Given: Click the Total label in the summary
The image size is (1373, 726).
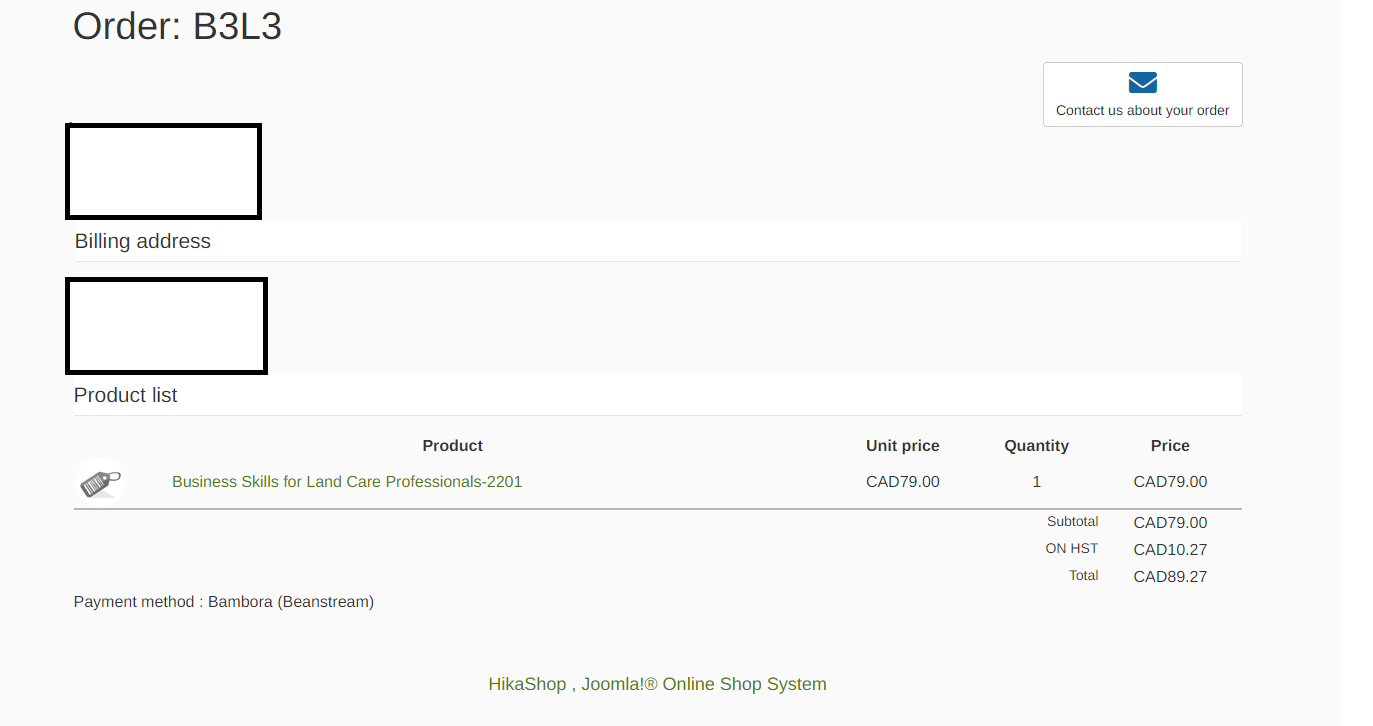Looking at the screenshot, I should [x=1083, y=576].
